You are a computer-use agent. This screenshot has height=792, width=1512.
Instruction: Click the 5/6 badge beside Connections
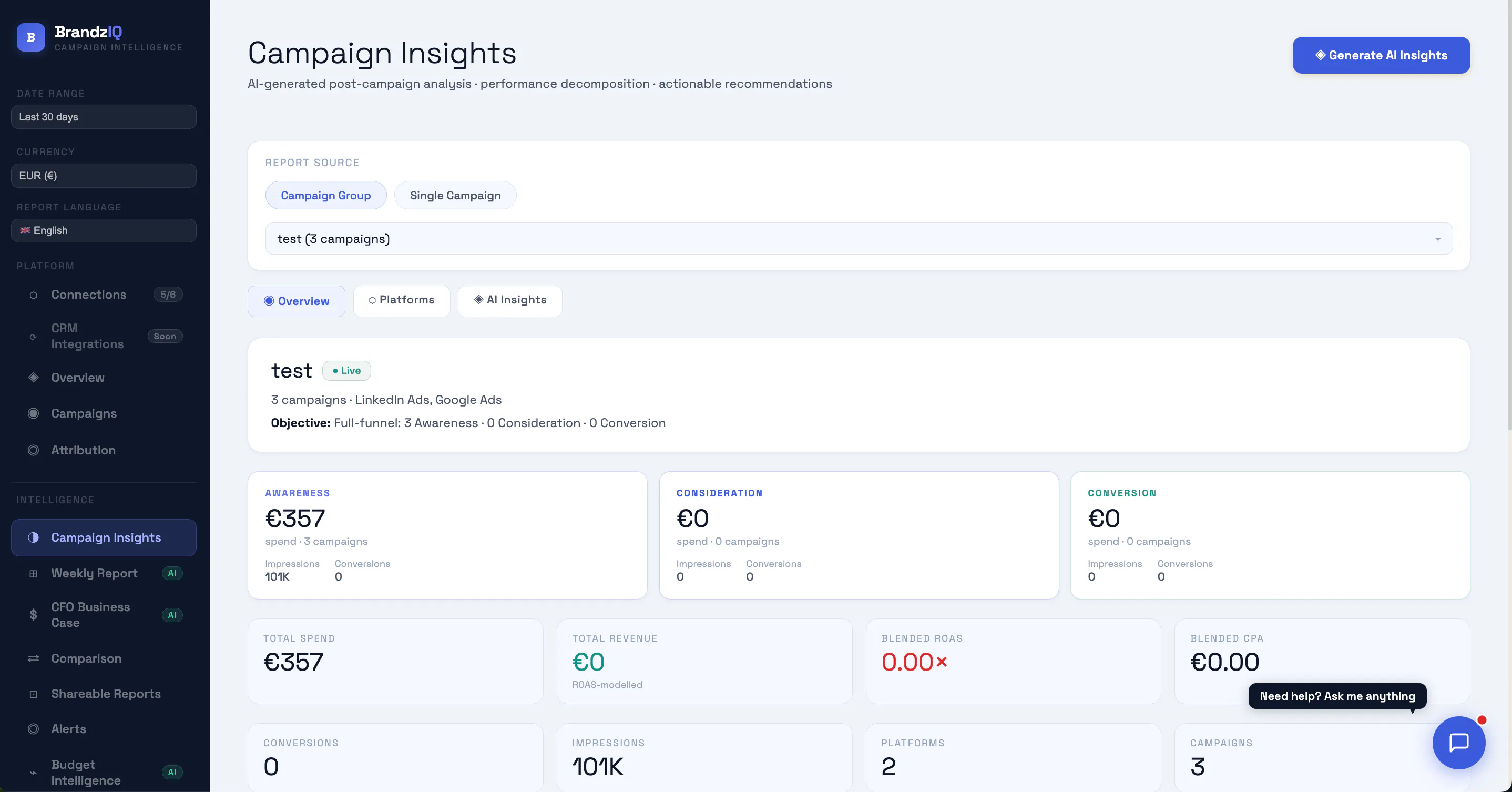168,294
